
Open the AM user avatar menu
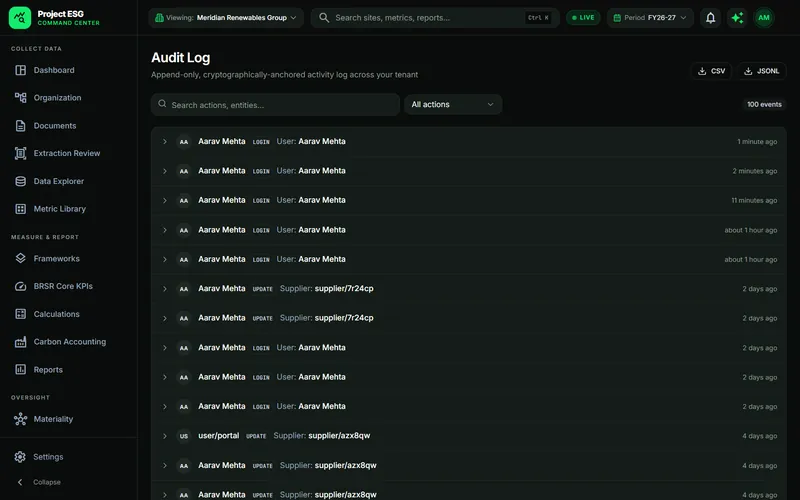click(764, 18)
